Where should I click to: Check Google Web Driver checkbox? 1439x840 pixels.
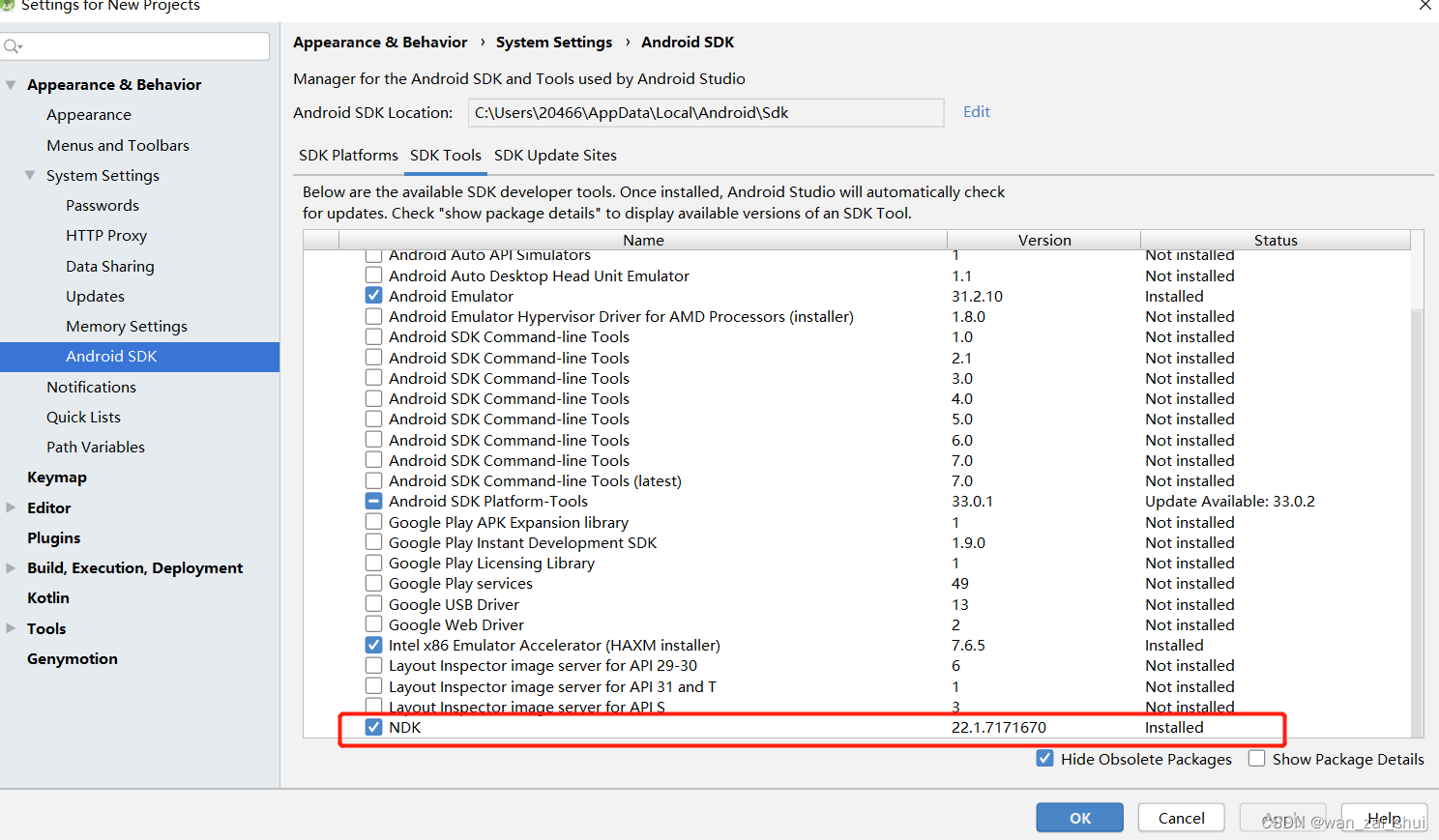pos(373,624)
